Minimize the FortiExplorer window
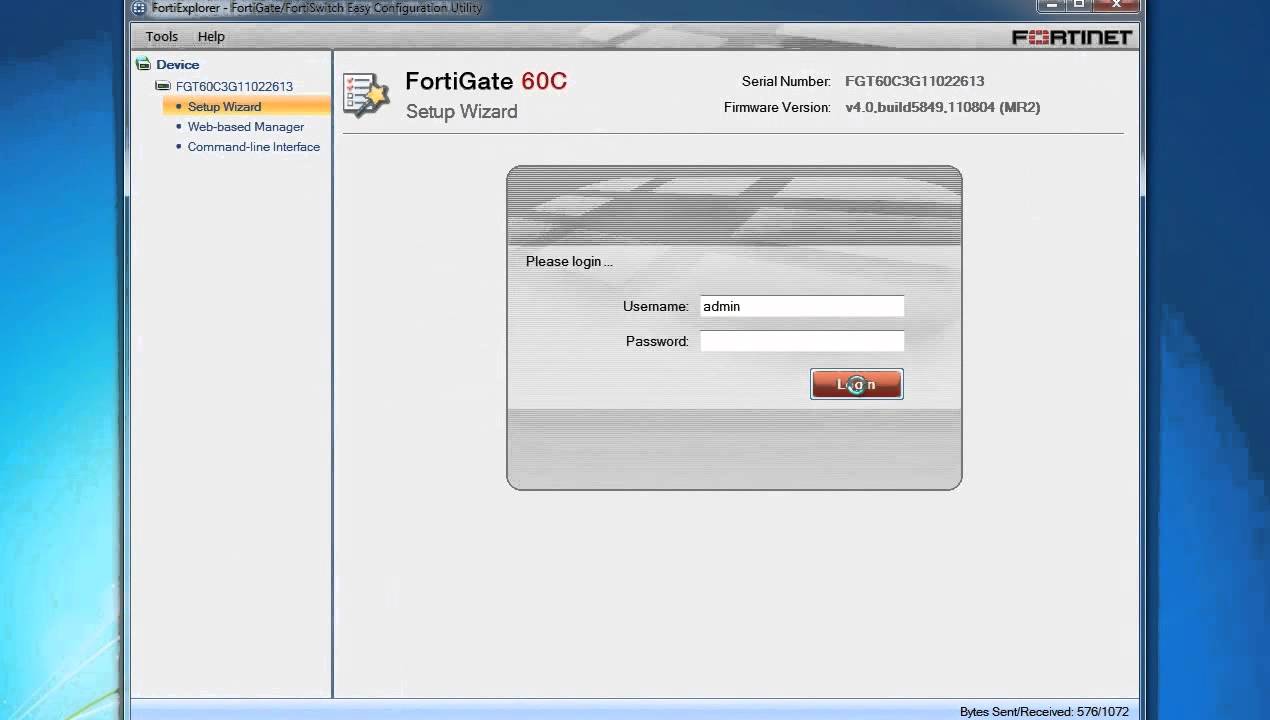The image size is (1270, 720). coord(1050,5)
